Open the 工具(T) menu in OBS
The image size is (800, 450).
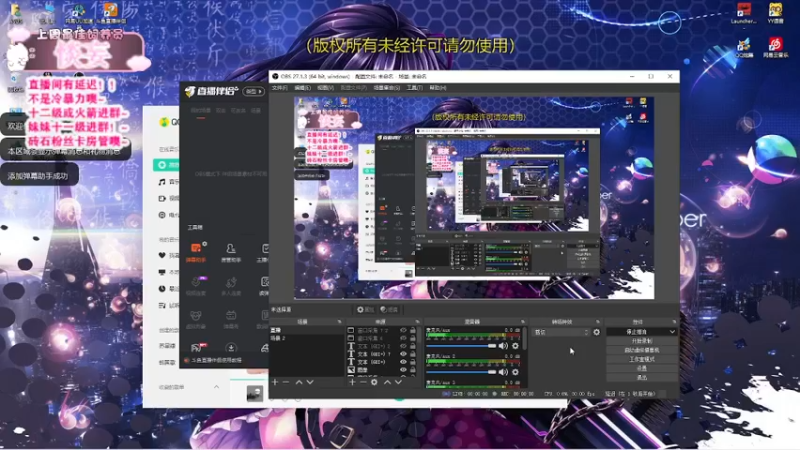click(x=414, y=88)
